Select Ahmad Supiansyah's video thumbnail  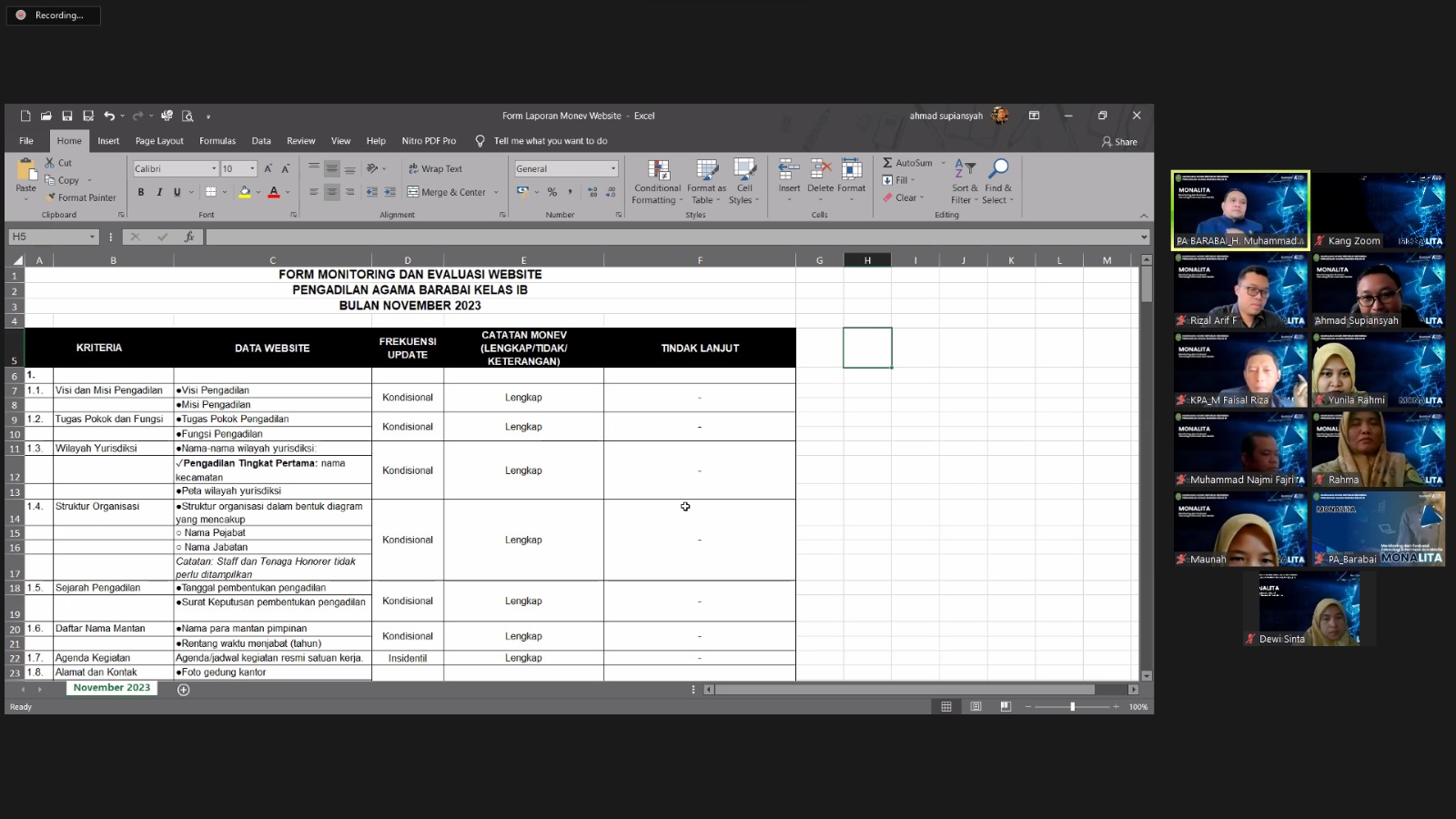click(1379, 291)
